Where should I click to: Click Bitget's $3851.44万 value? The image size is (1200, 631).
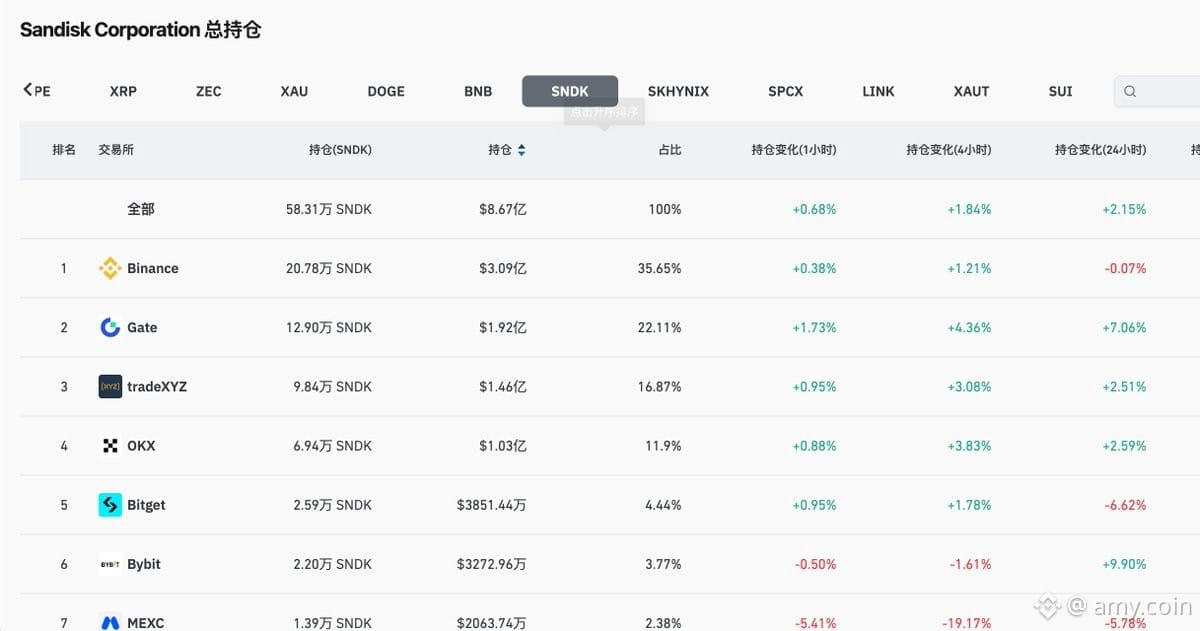point(492,505)
